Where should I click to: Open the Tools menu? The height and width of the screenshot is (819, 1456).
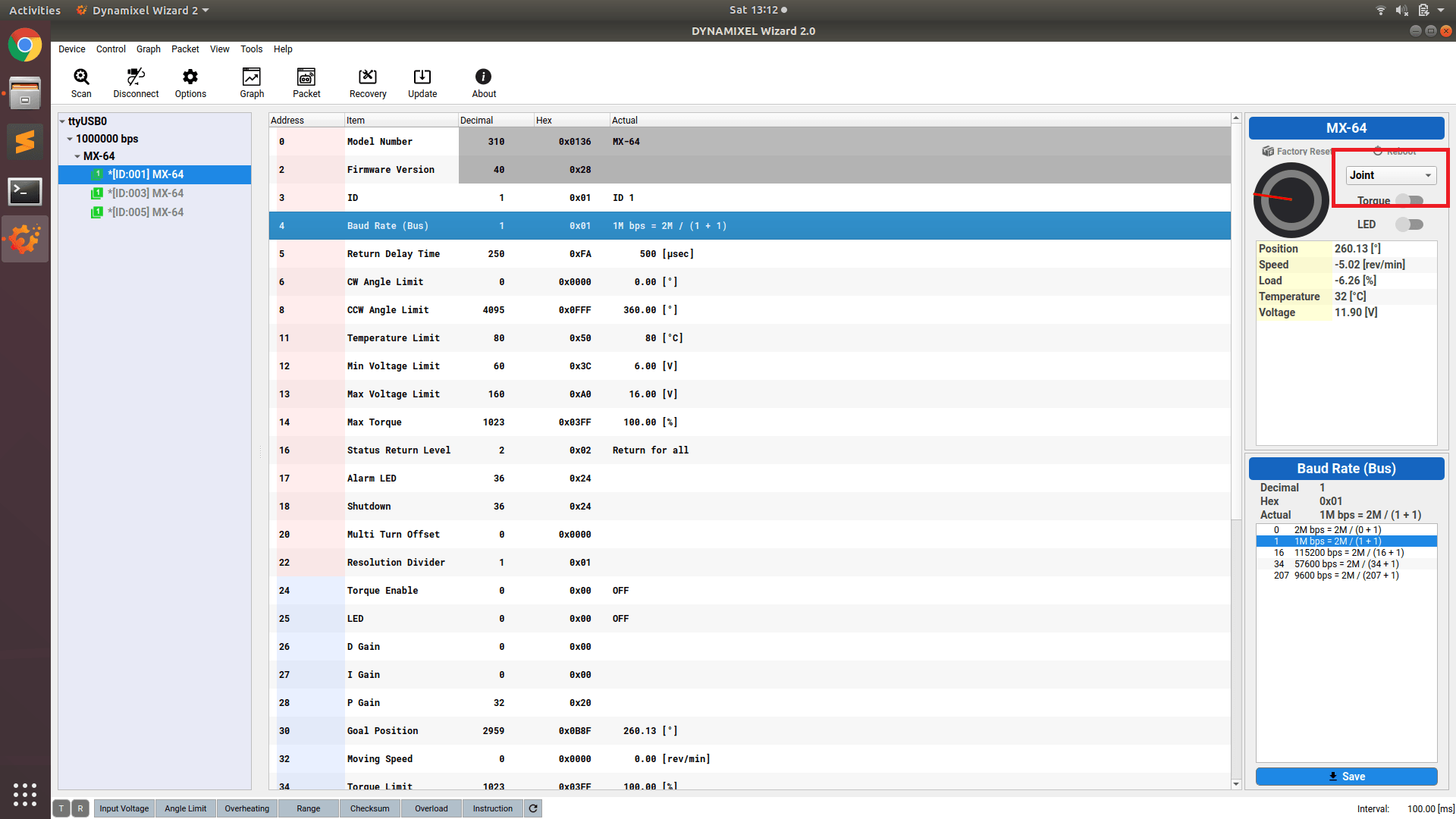click(251, 49)
